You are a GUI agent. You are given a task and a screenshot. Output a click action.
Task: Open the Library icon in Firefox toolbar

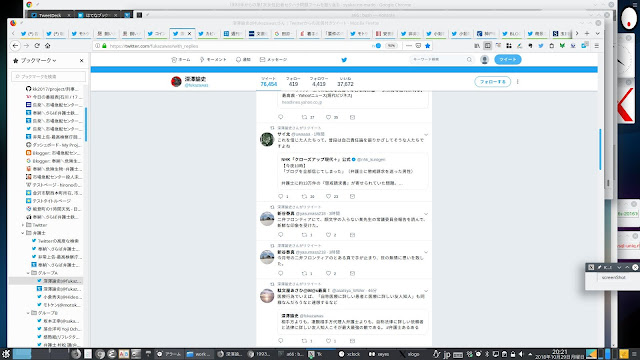point(477,46)
